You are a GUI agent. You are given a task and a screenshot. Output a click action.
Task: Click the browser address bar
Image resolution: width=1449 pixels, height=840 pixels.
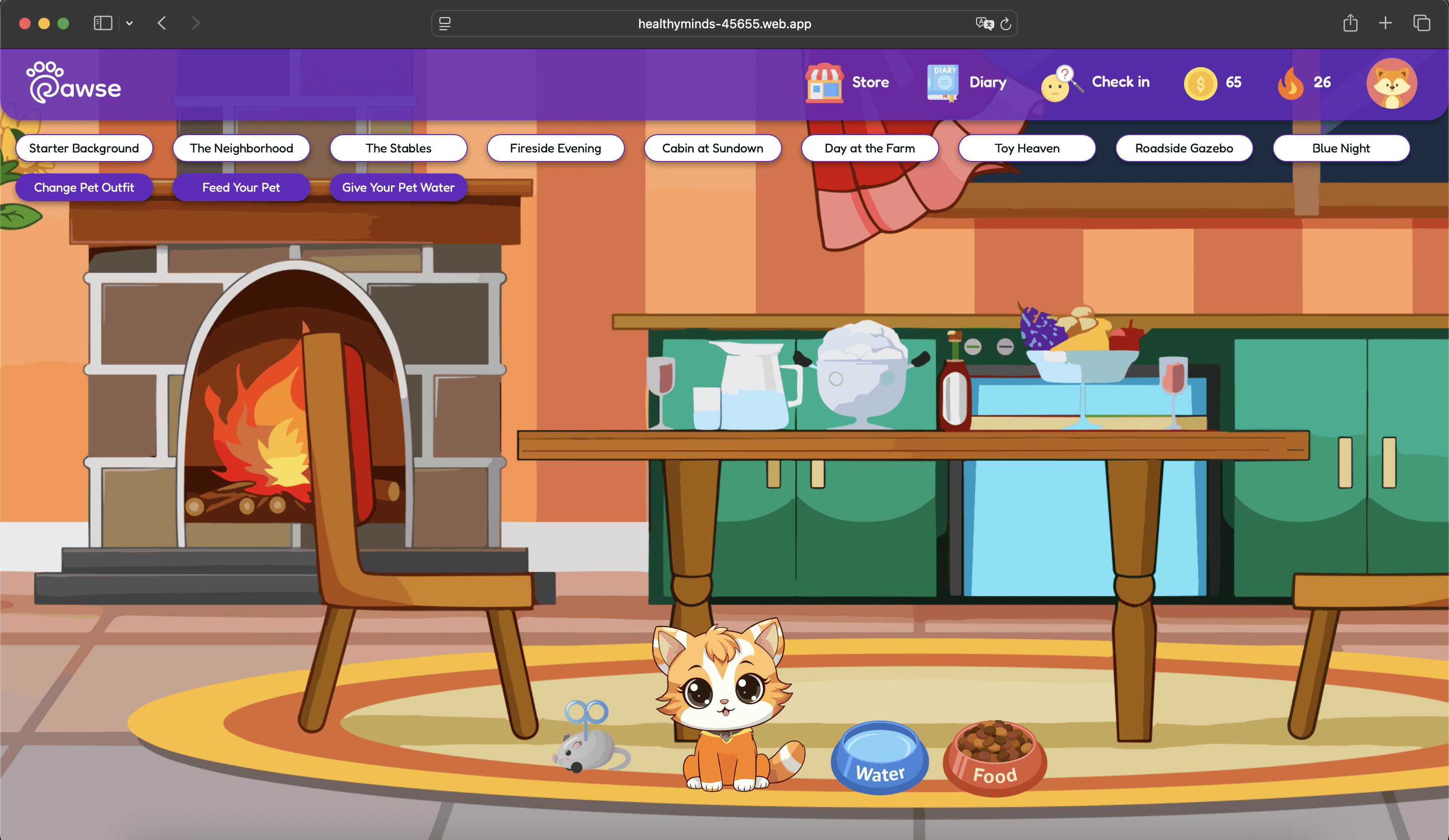tap(724, 23)
